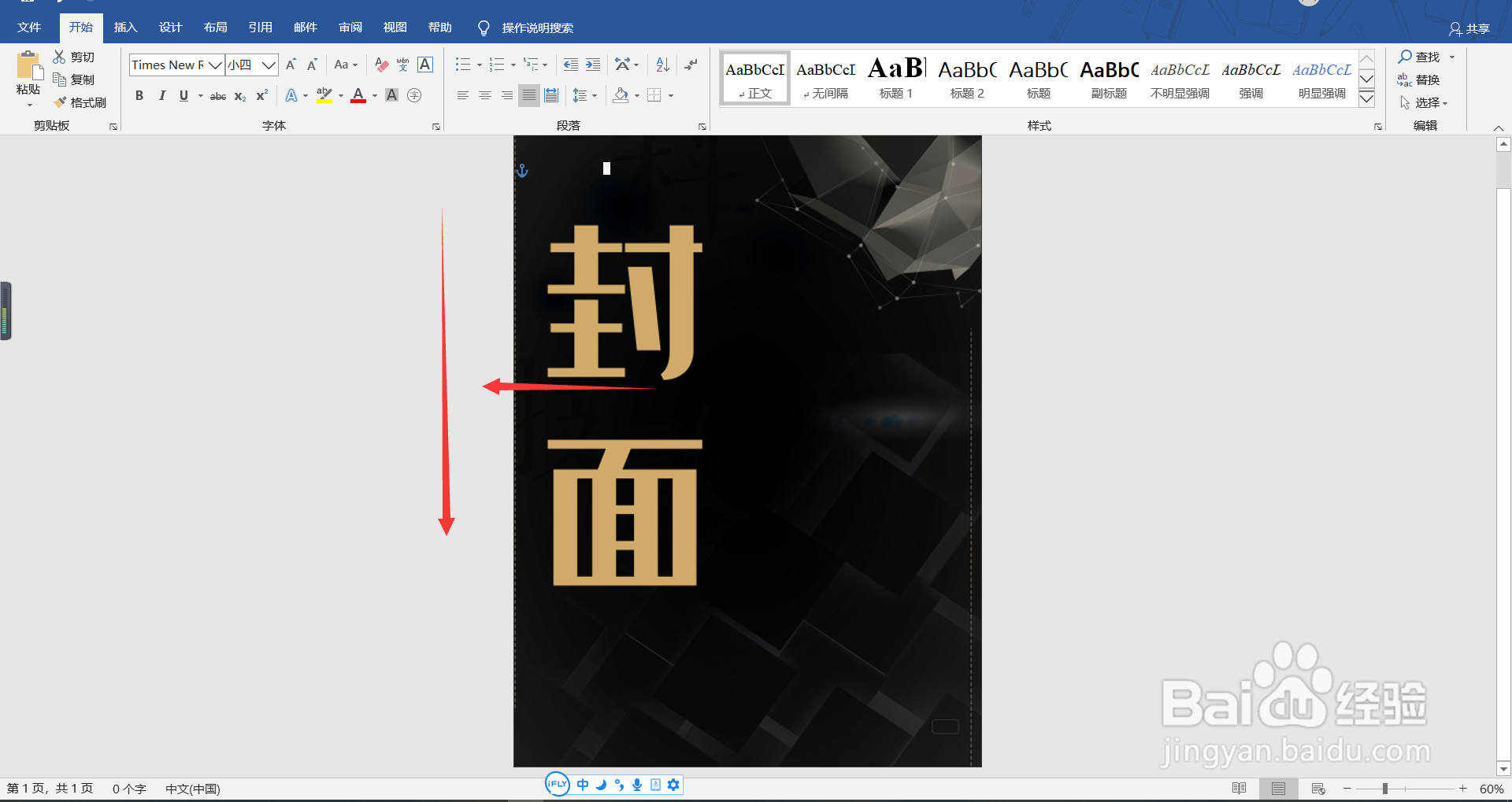The image size is (1512, 802).
Task: Switch to the 插入 ribbon tab
Action: [125, 26]
